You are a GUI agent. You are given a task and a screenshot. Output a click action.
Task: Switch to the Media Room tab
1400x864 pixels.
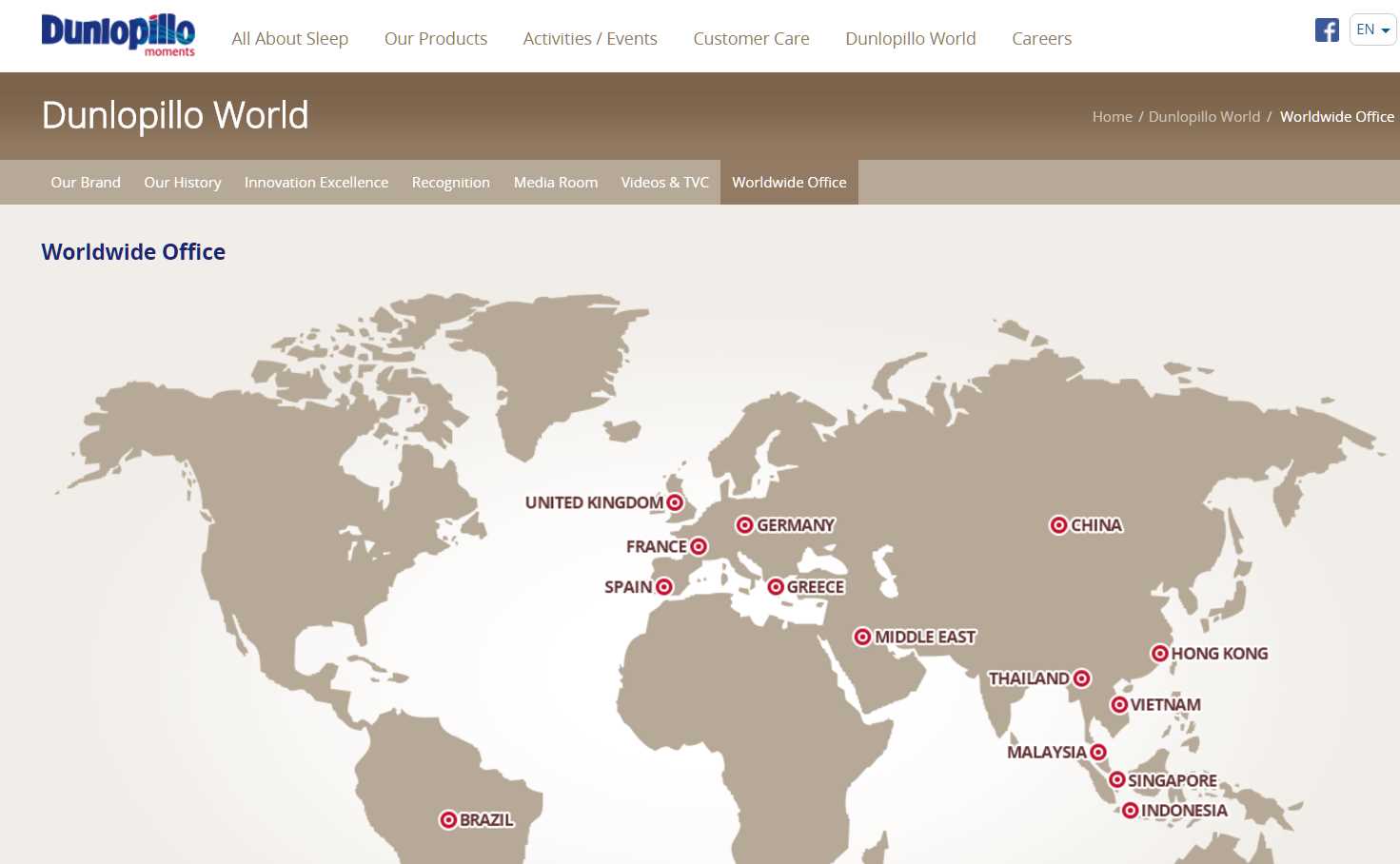[x=556, y=182]
